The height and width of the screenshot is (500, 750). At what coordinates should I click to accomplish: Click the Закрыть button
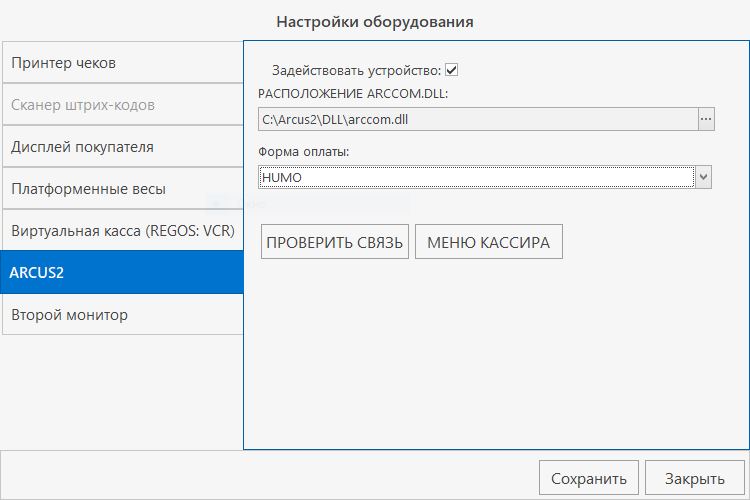[x=695, y=478]
